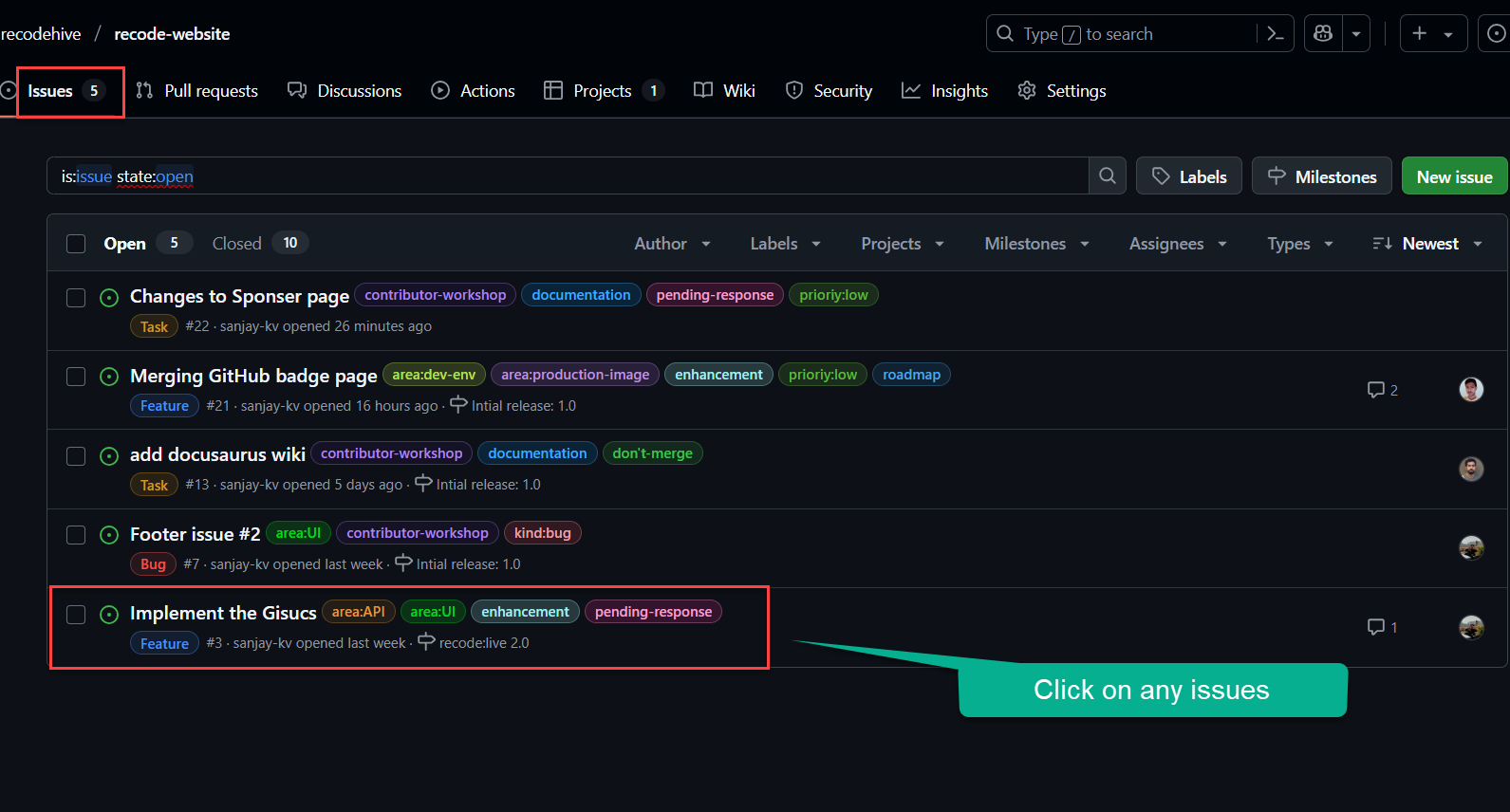Open the repository Settings tab
This screenshot has height=812, width=1510.
pyautogui.click(x=1062, y=91)
